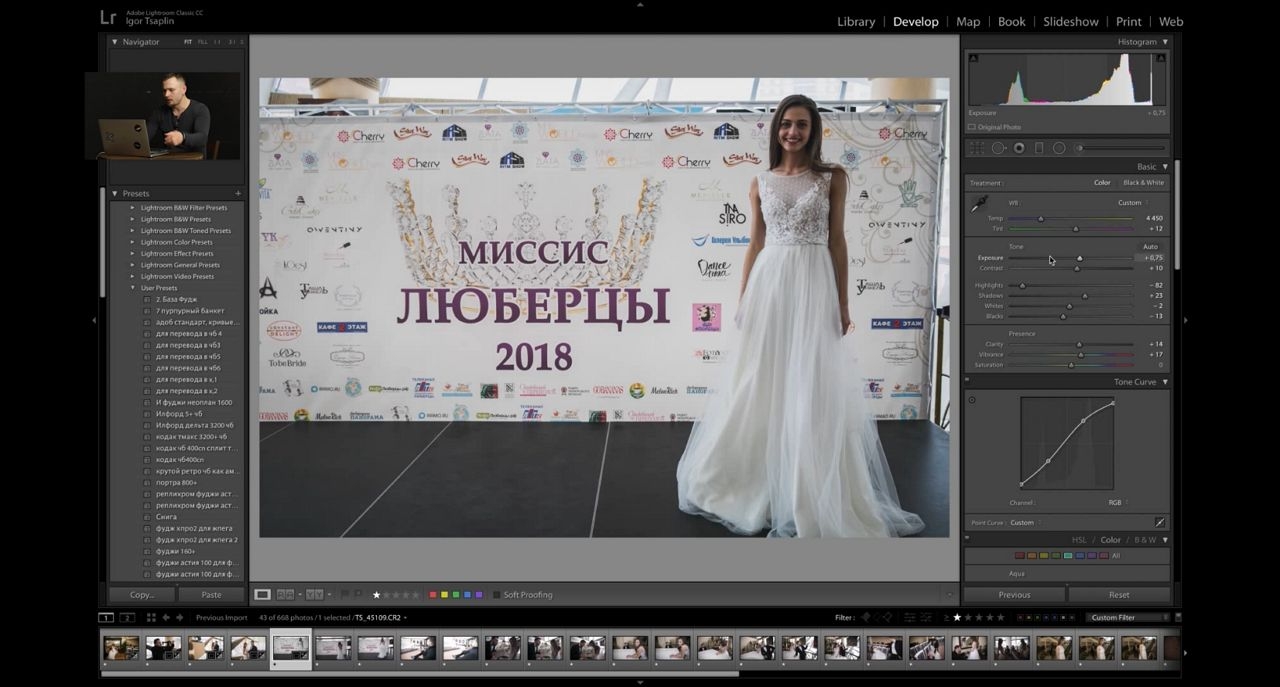Viewport: 1280px width, 687px height.
Task: Select the aqua color swatch
Action: point(1068,555)
